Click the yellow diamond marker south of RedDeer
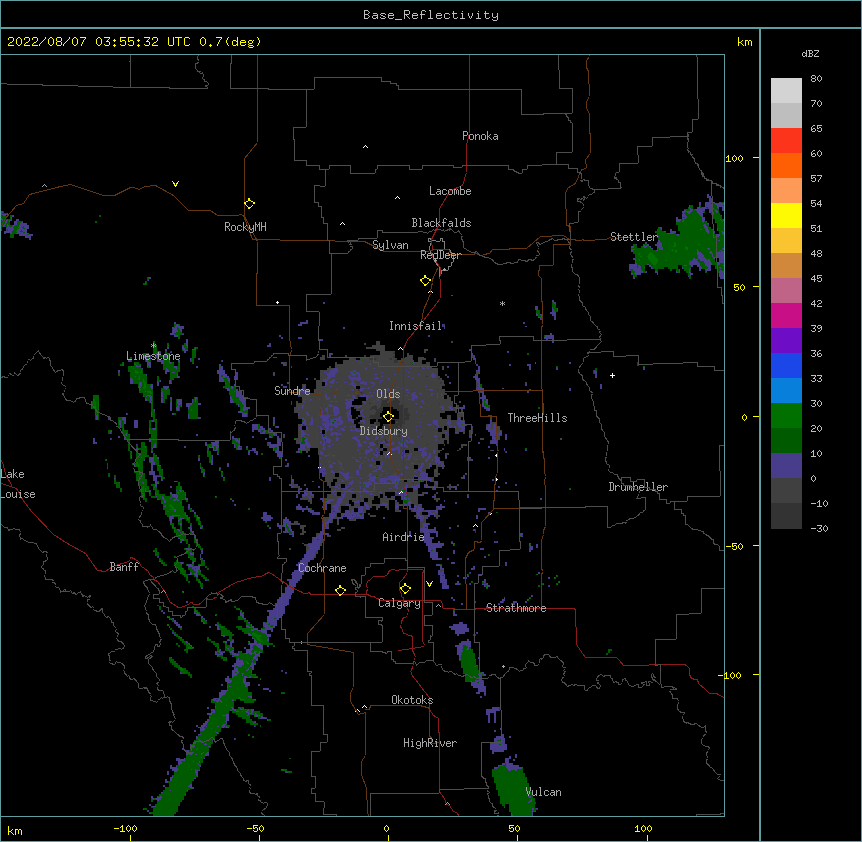This screenshot has width=862, height=842. point(425,281)
